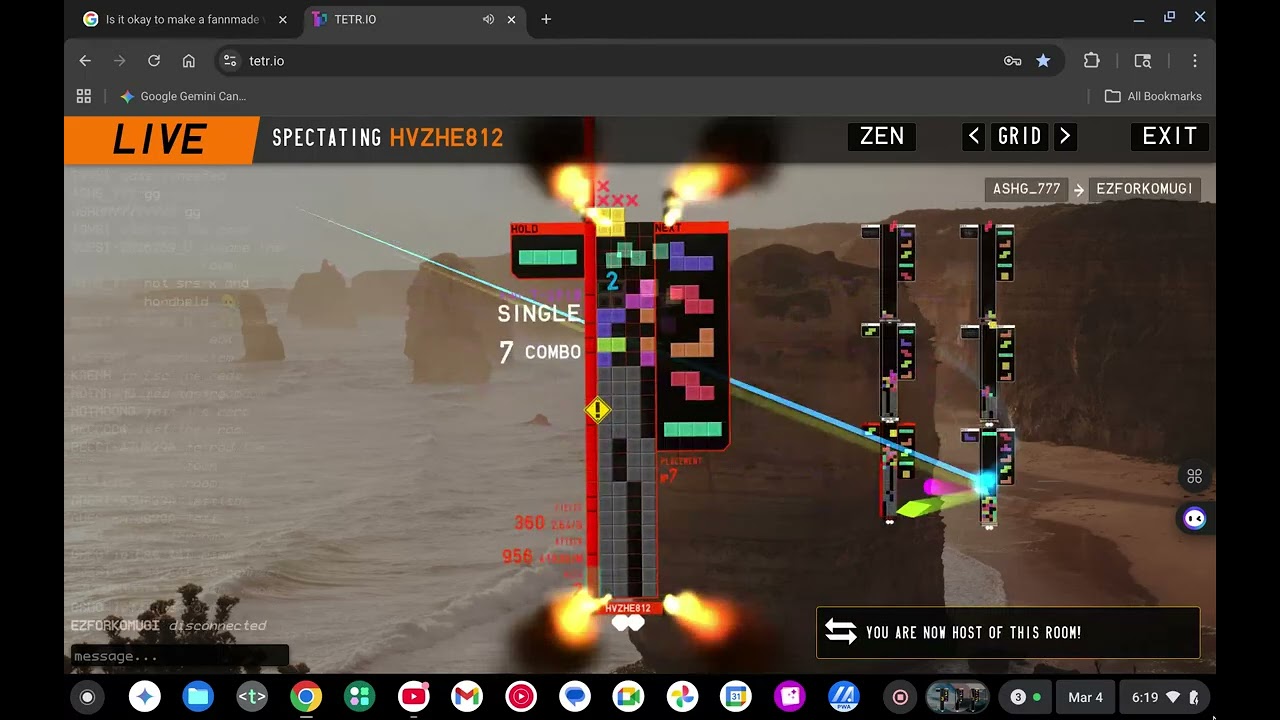1280x720 pixels.
Task: Open the green apps icon in shelf
Action: point(359,697)
